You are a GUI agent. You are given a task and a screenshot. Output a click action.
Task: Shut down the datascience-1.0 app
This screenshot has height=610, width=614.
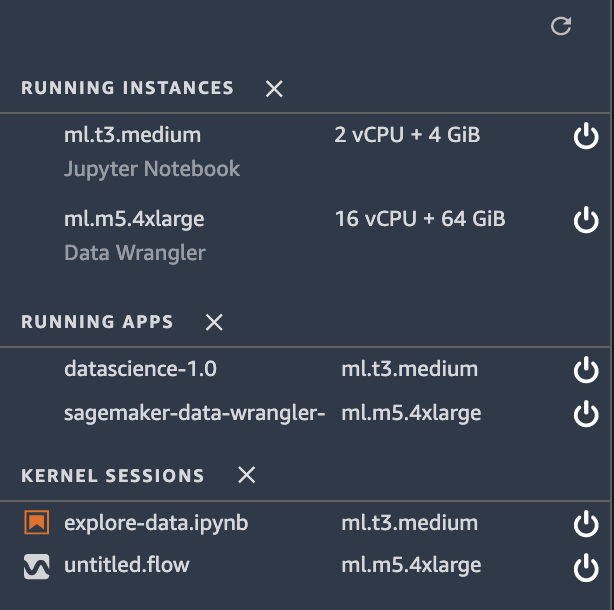586,370
